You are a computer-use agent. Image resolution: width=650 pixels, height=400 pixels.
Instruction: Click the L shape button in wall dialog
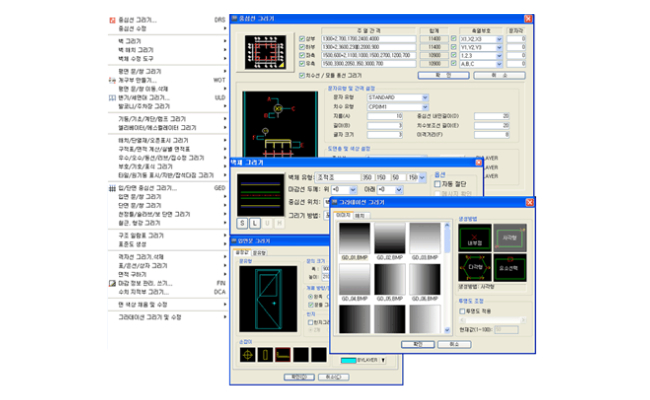(x=253, y=221)
